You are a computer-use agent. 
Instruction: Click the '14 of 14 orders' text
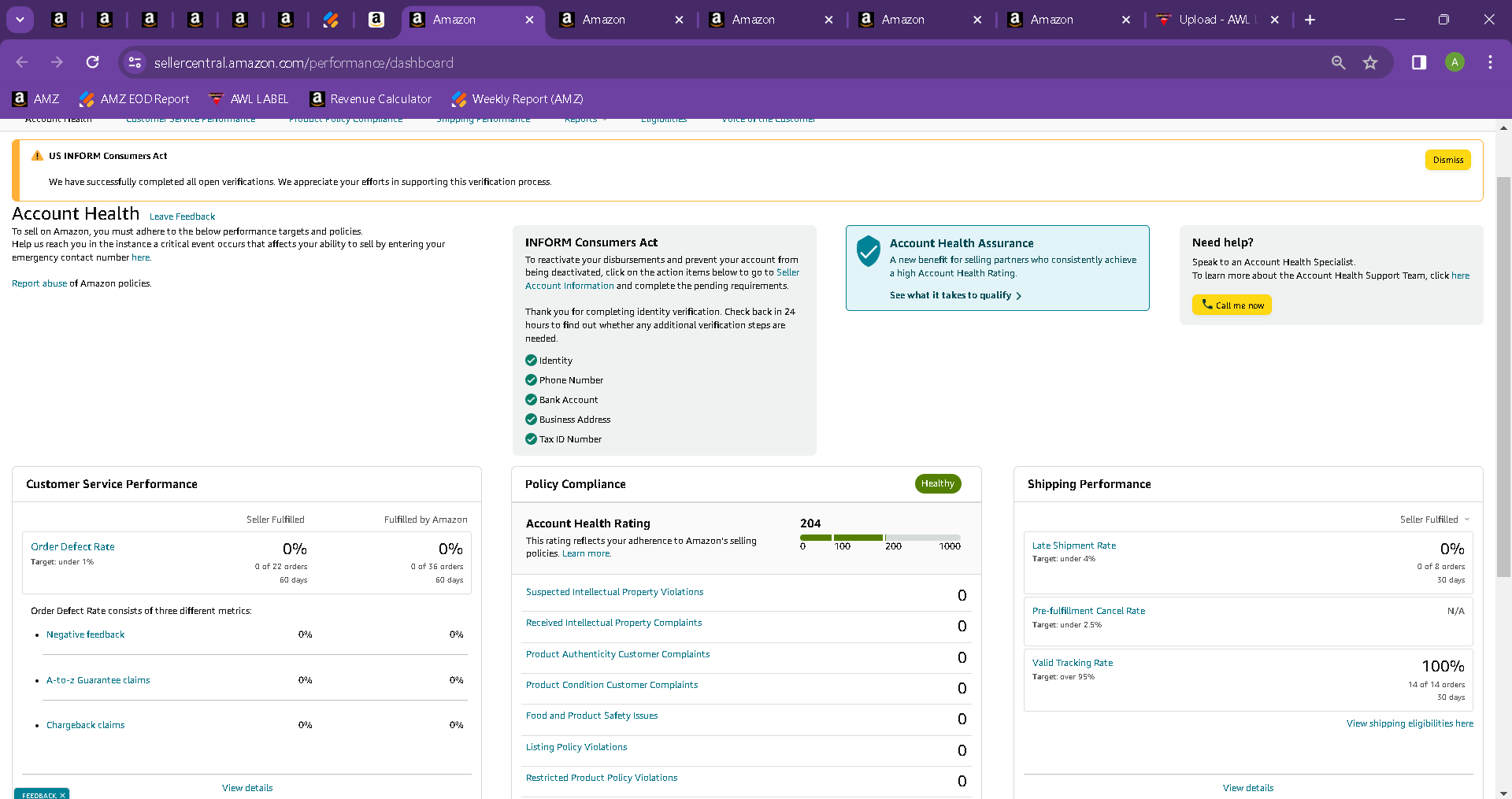tap(1436, 685)
